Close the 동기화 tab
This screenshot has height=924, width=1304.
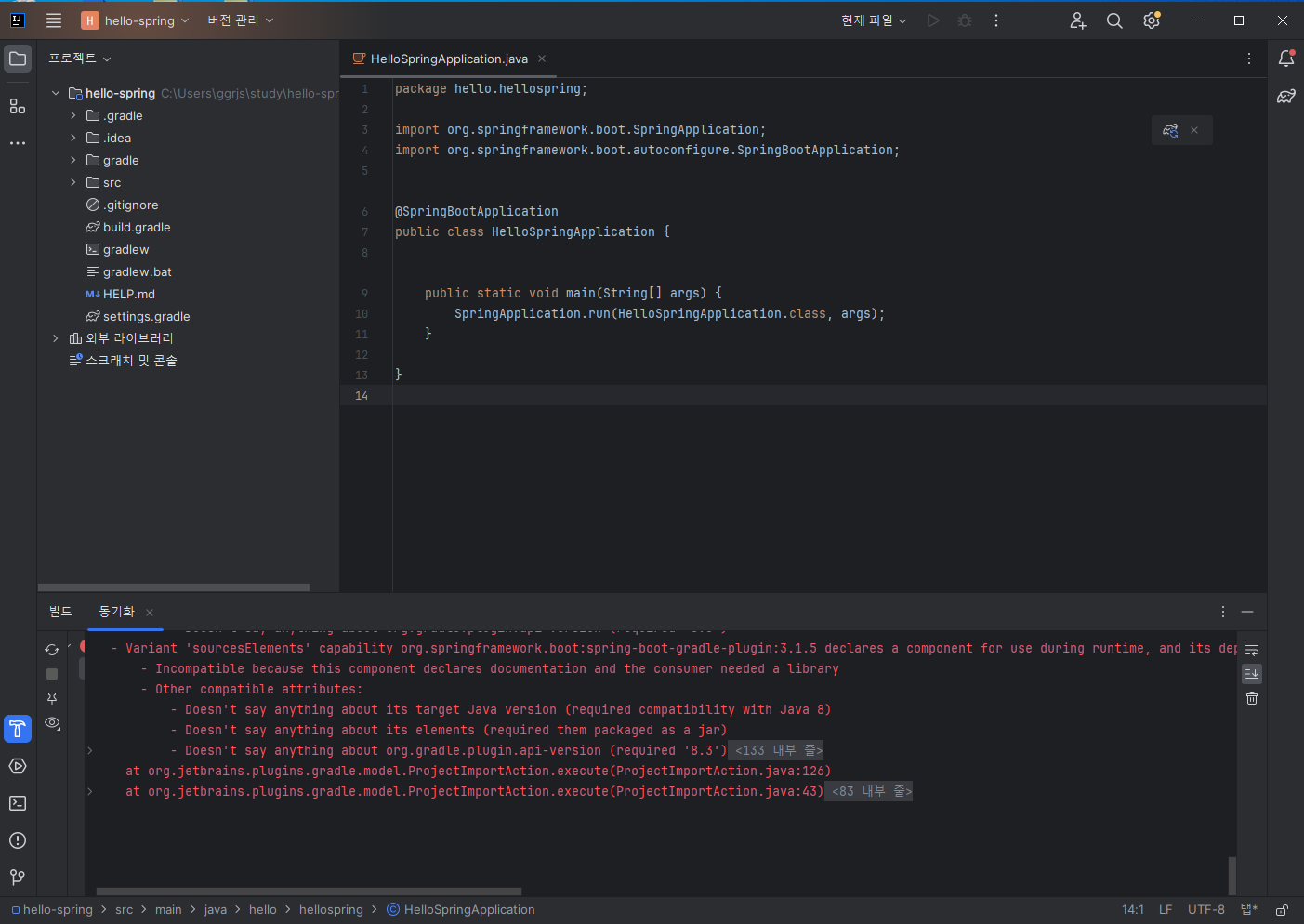pos(150,612)
